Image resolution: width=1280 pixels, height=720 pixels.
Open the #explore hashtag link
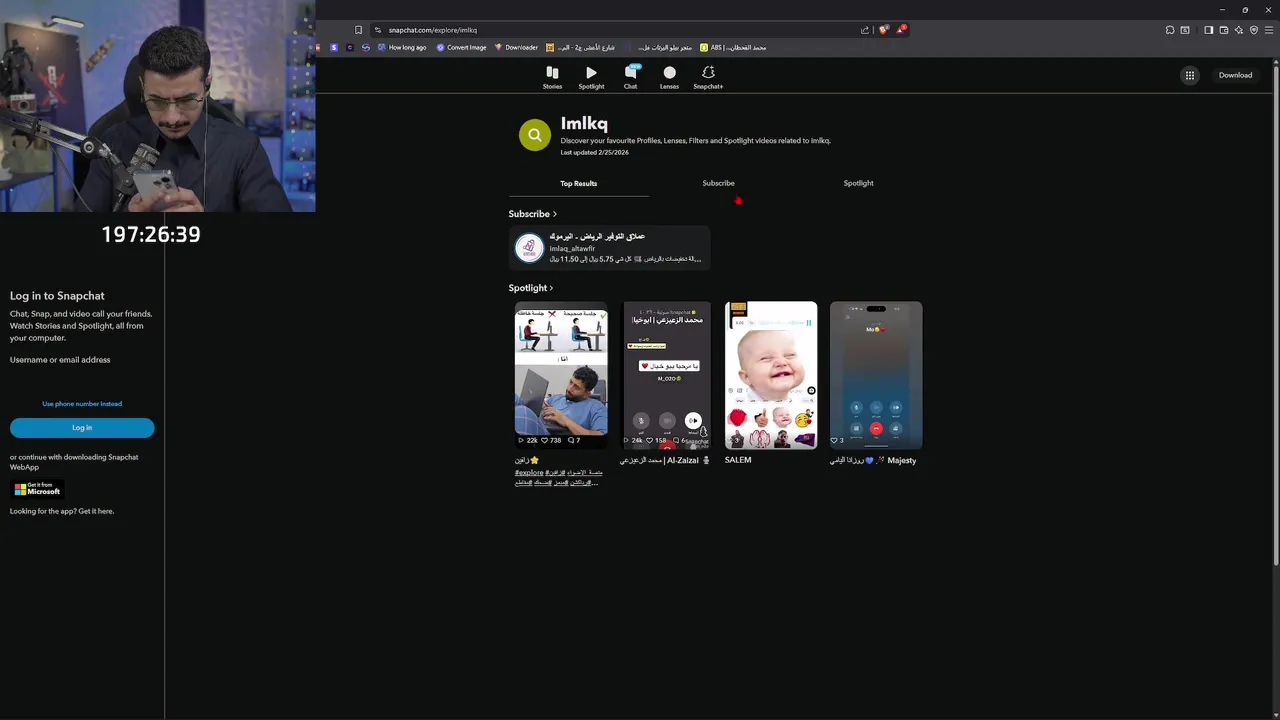529,472
